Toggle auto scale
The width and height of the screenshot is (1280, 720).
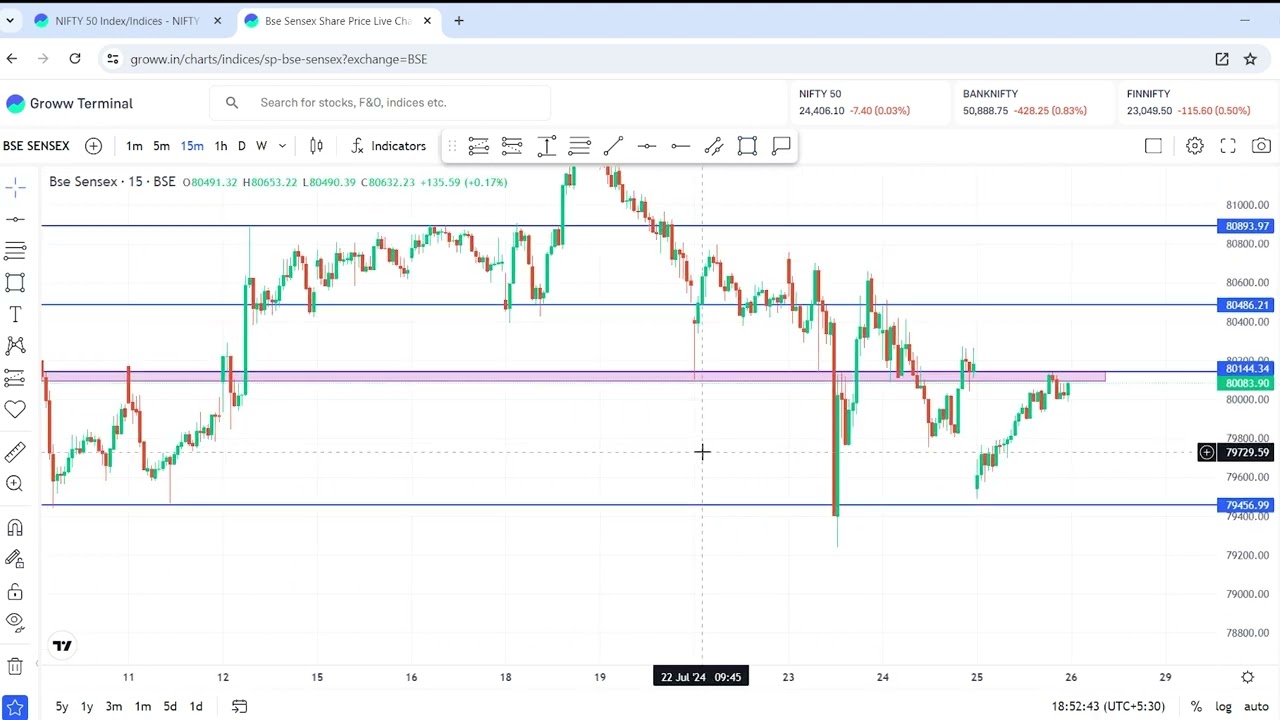(x=1256, y=706)
